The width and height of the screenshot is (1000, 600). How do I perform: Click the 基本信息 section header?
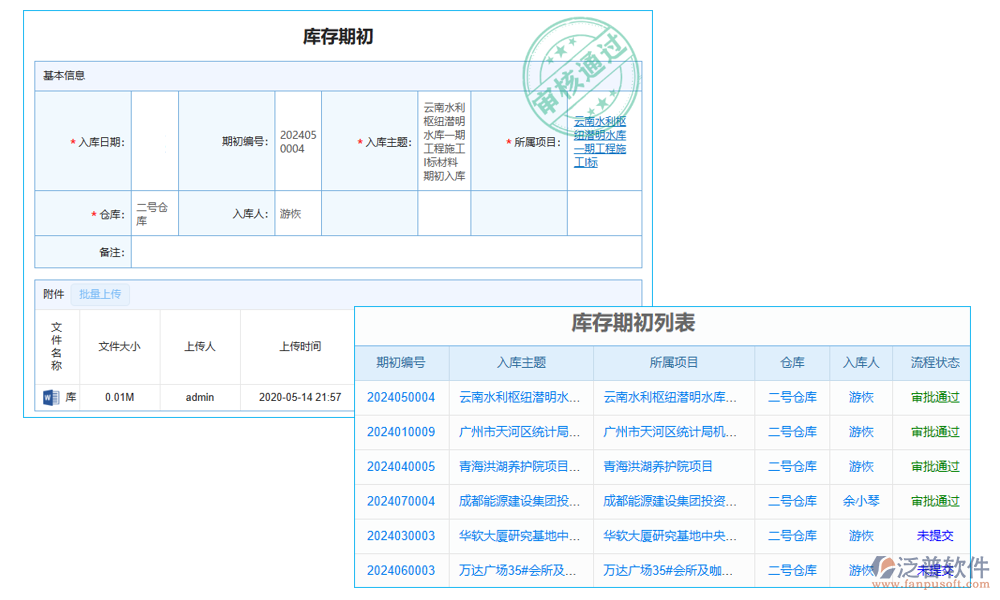tap(63, 73)
